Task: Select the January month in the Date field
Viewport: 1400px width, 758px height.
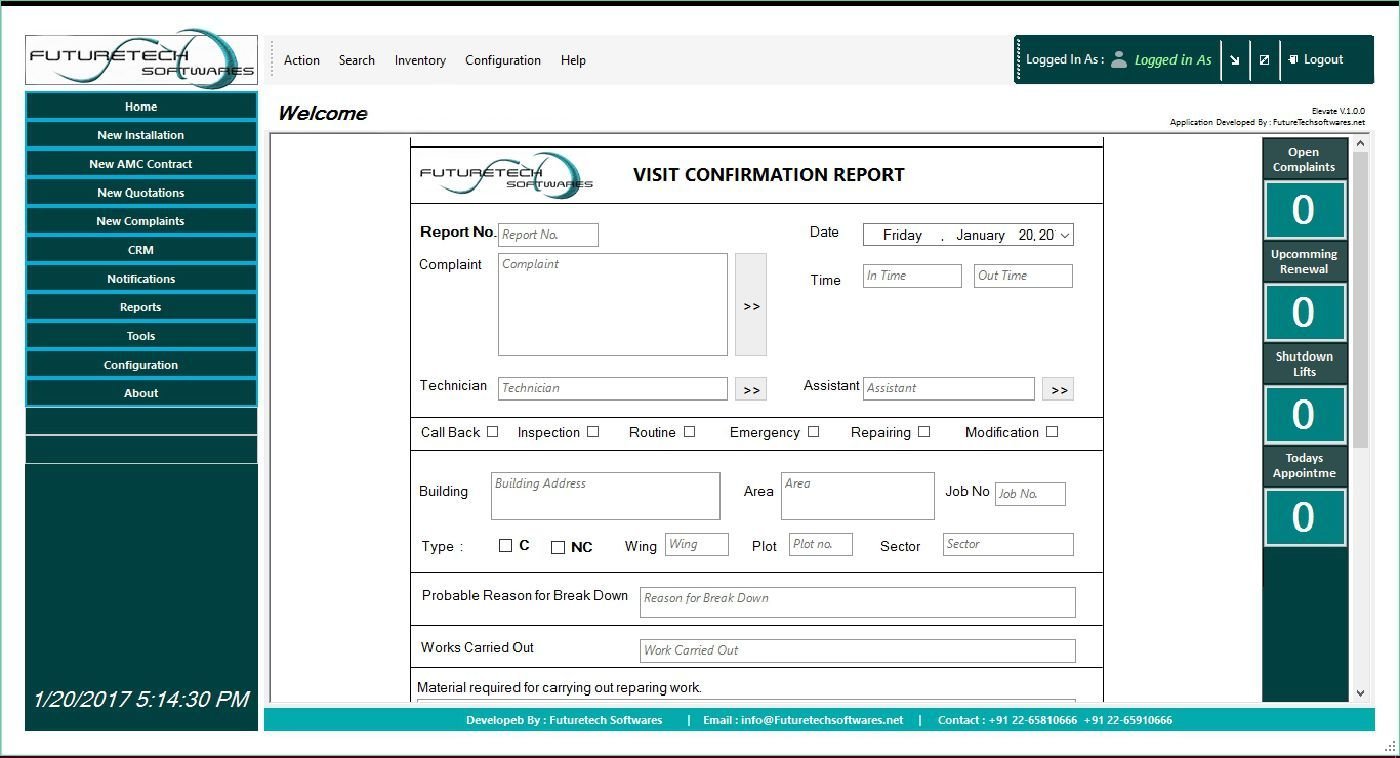Action: (x=980, y=235)
